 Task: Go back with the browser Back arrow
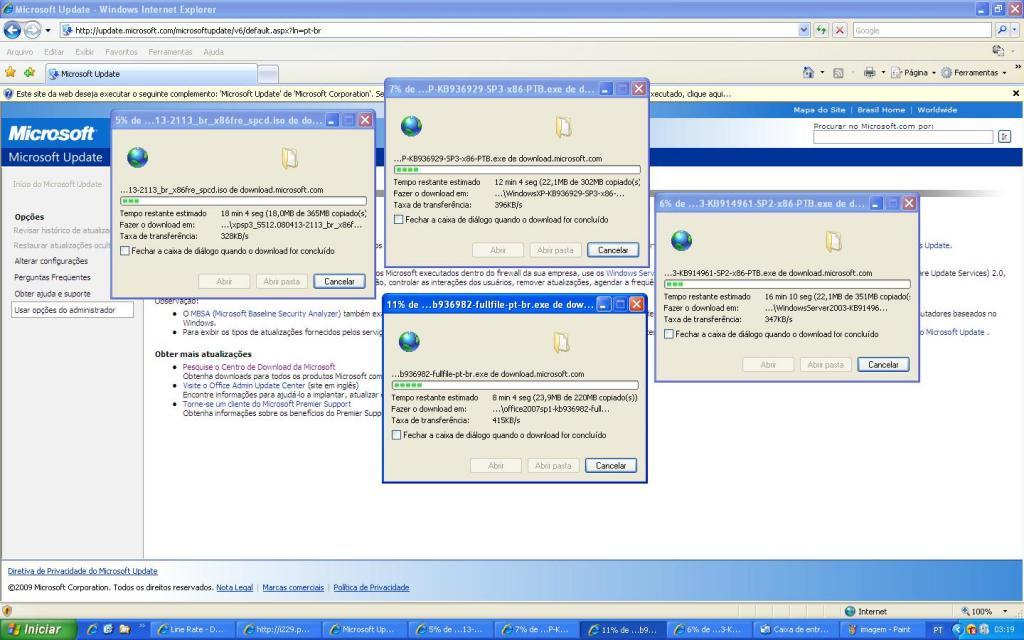point(12,30)
